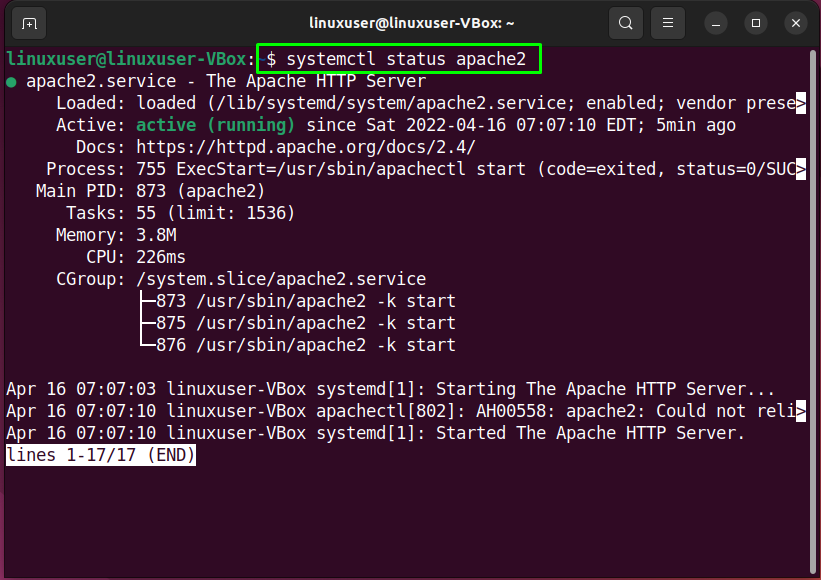The width and height of the screenshot is (821, 580).
Task: Click the Memory usage 3.8M value
Action: [162, 234]
